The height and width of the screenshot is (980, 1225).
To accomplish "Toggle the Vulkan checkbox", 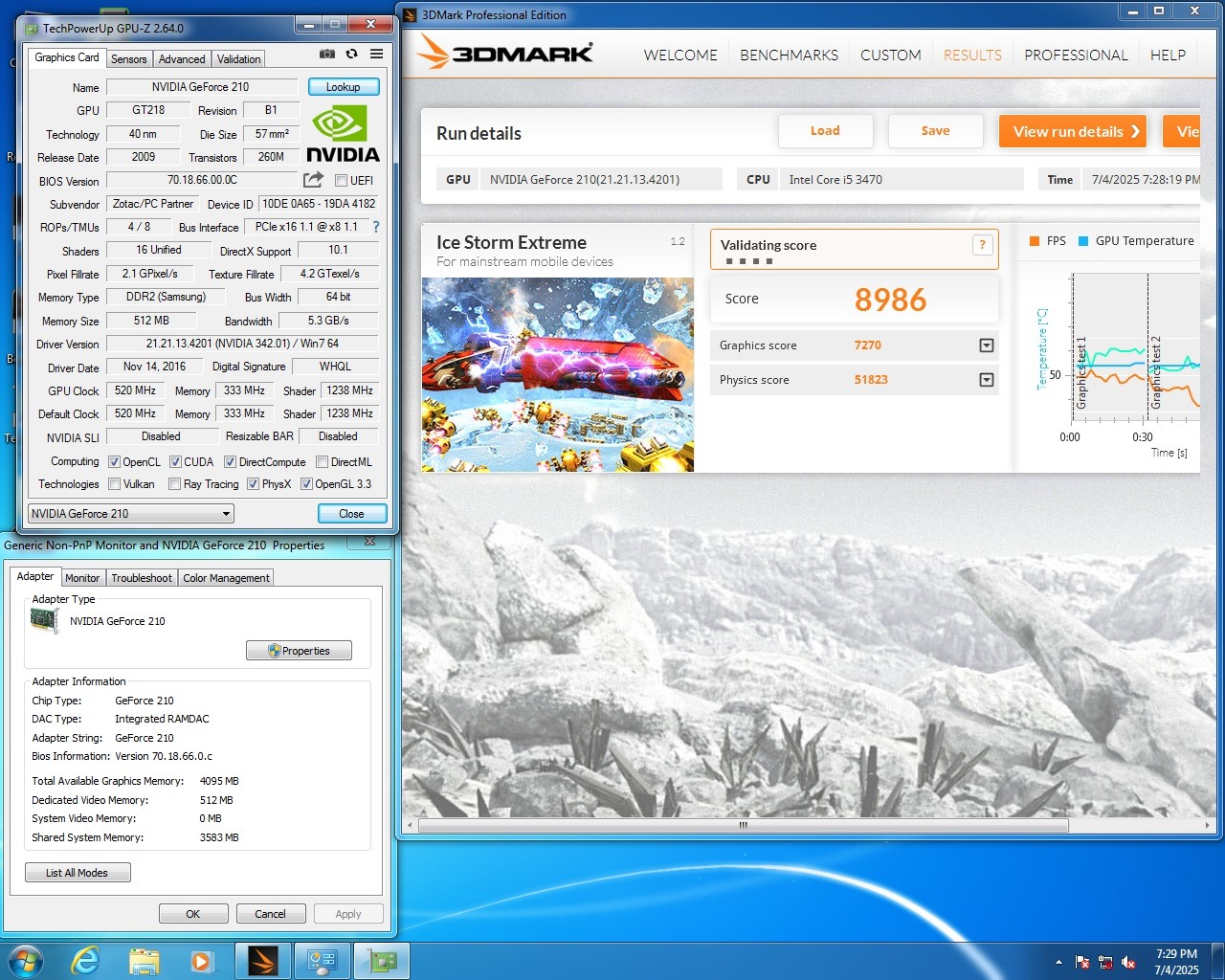I will pos(115,484).
